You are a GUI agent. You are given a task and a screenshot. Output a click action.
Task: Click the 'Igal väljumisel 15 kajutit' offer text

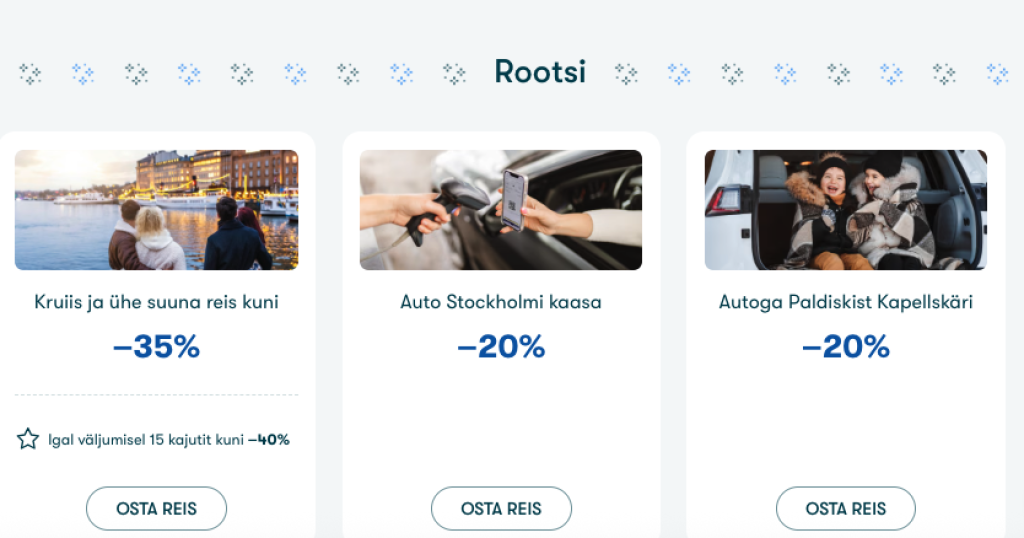click(145, 440)
